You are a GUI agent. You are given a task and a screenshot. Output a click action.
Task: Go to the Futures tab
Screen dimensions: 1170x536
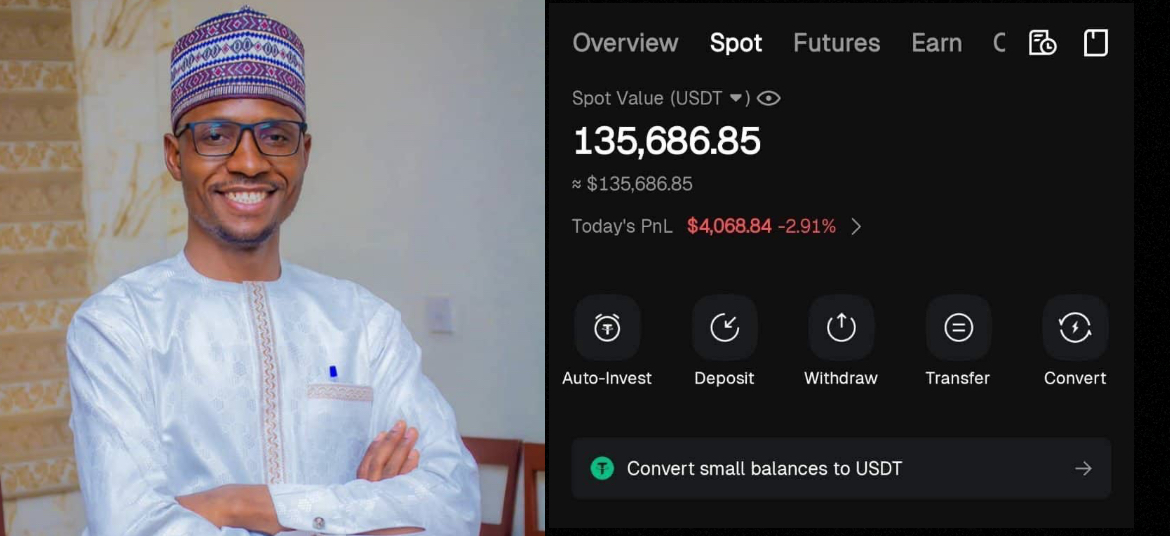(836, 43)
